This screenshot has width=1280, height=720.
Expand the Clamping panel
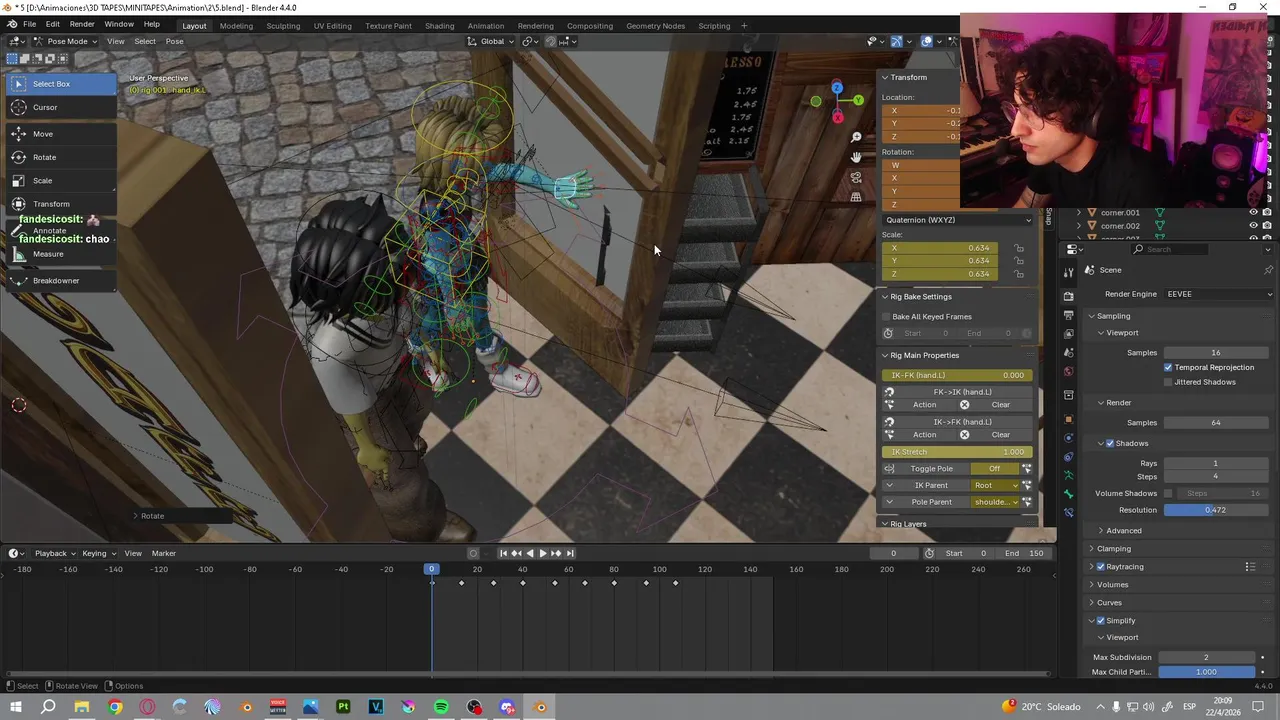[1112, 549]
